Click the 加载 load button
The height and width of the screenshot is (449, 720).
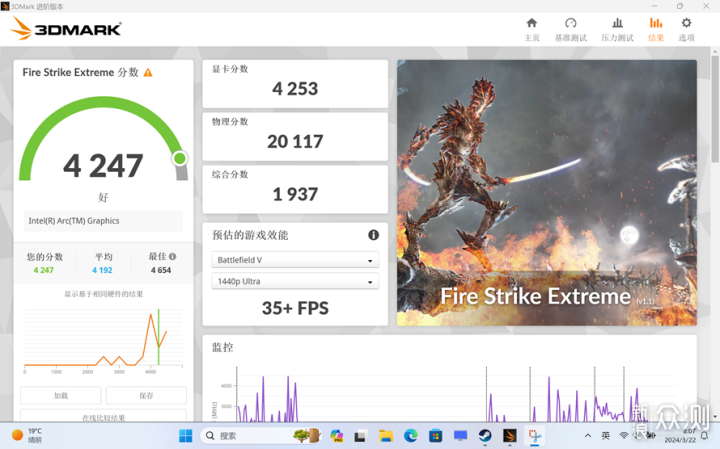click(x=61, y=395)
